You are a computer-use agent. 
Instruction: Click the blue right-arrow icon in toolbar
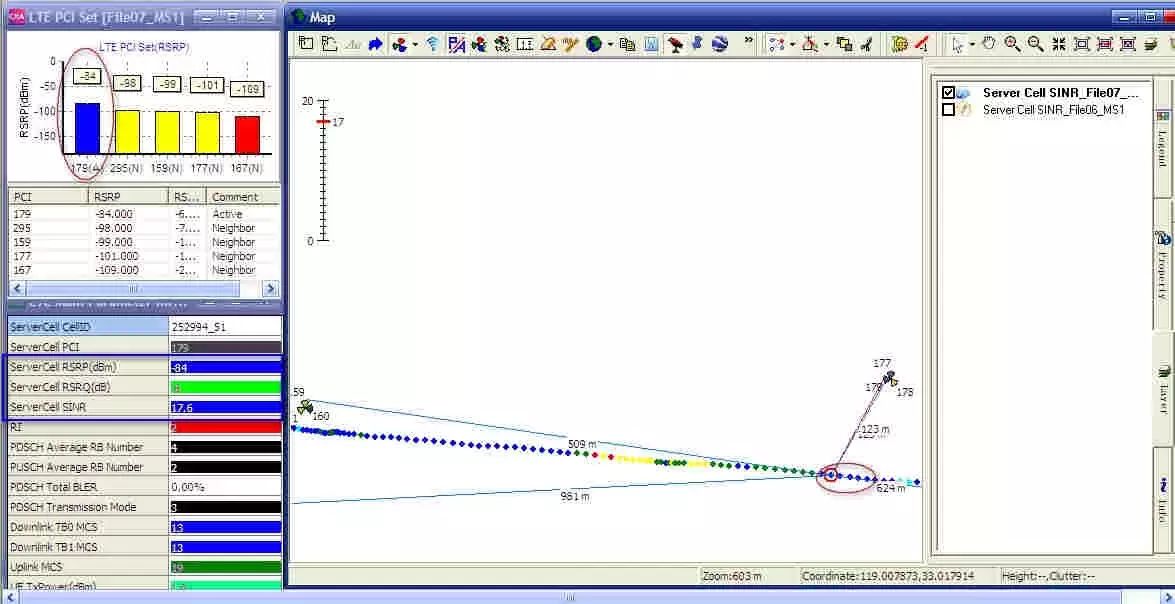coord(375,43)
